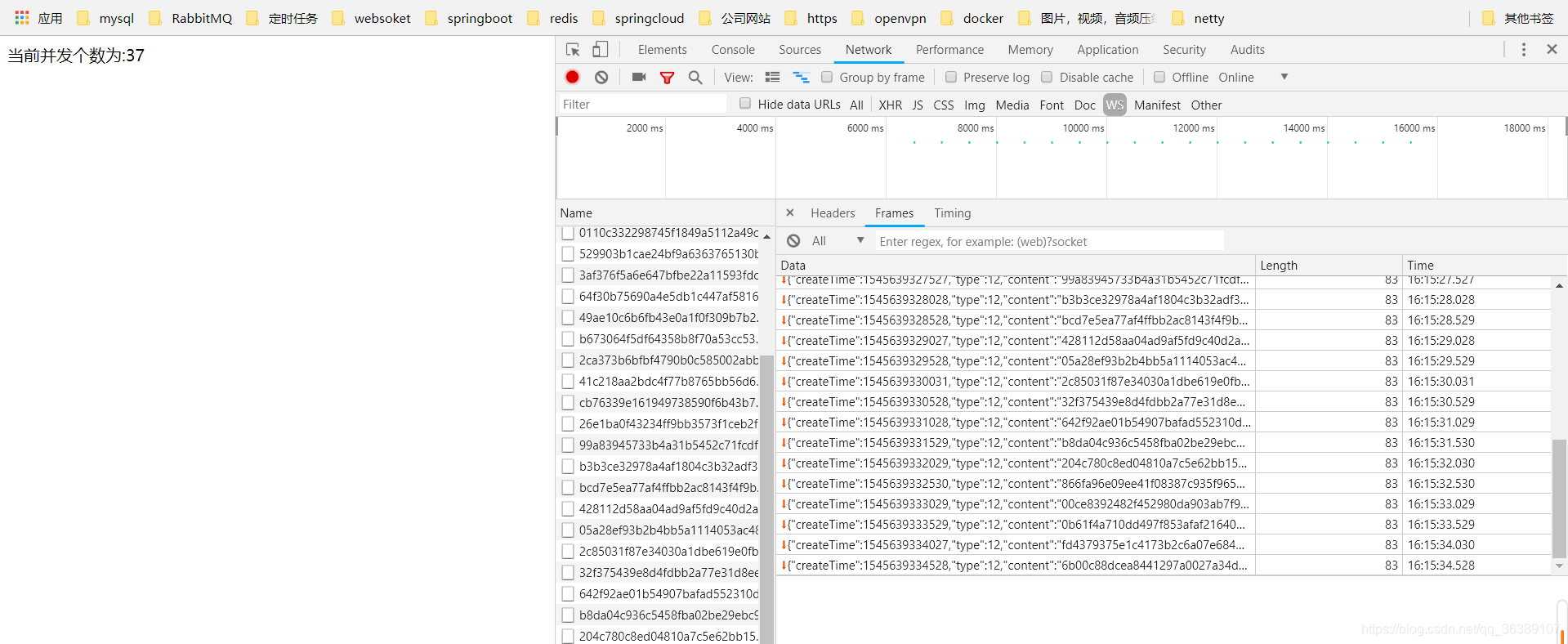The width and height of the screenshot is (1568, 644).
Task: Close the request details pane
Action: [x=790, y=212]
